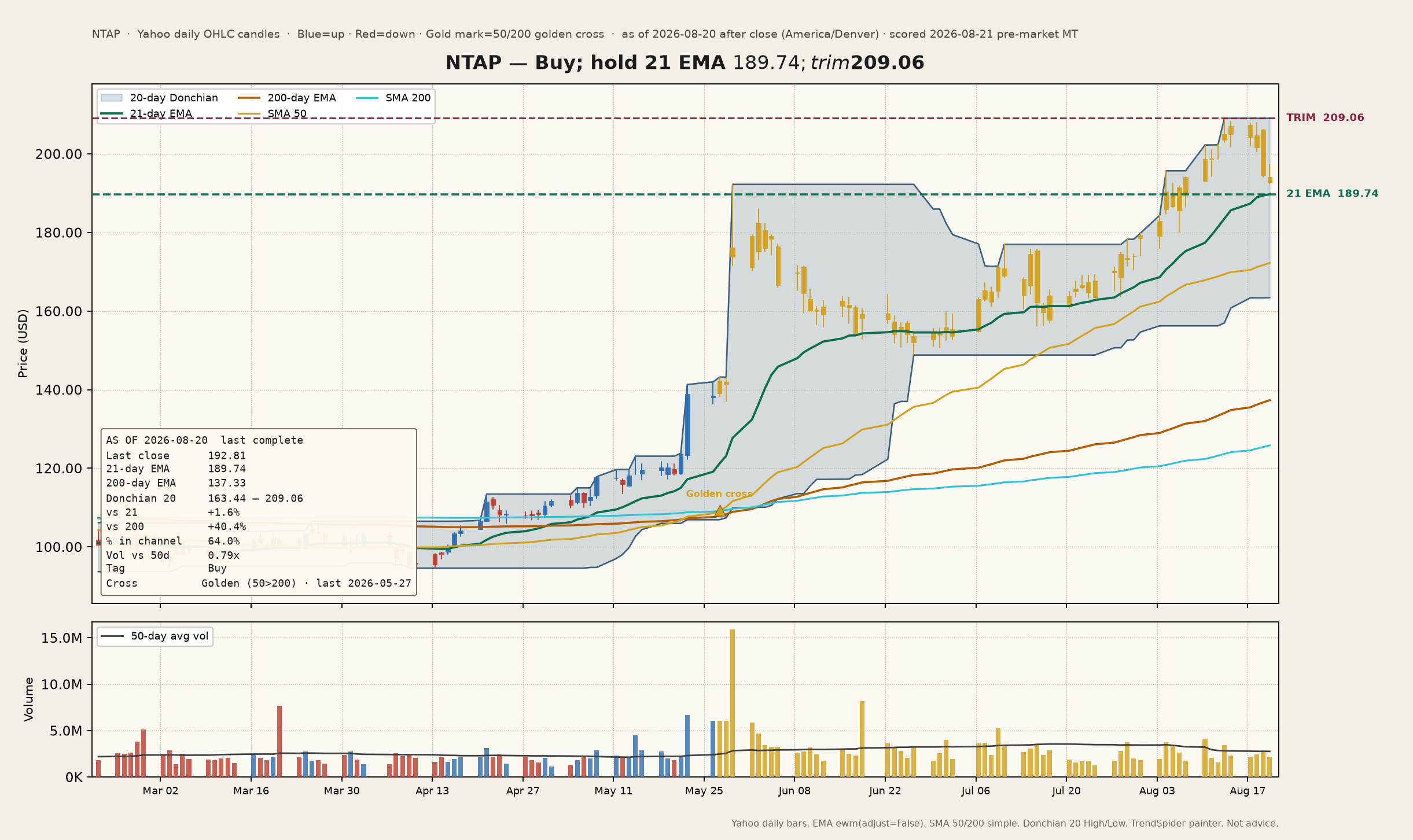Click the '21-day EMA 189.74' info row

coord(176,469)
